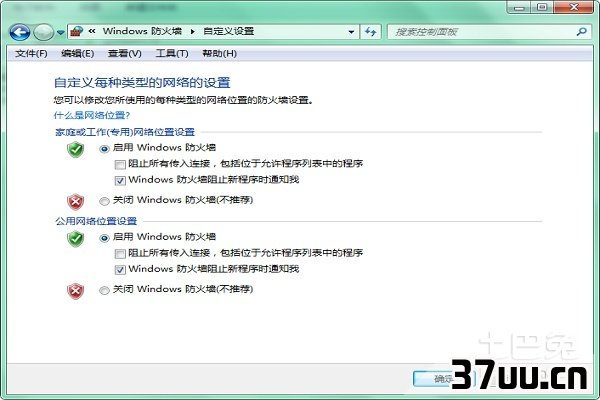The height and width of the screenshot is (400, 600).
Task: Expand the hidden breadcrumb chevron «
Action: tap(92, 31)
